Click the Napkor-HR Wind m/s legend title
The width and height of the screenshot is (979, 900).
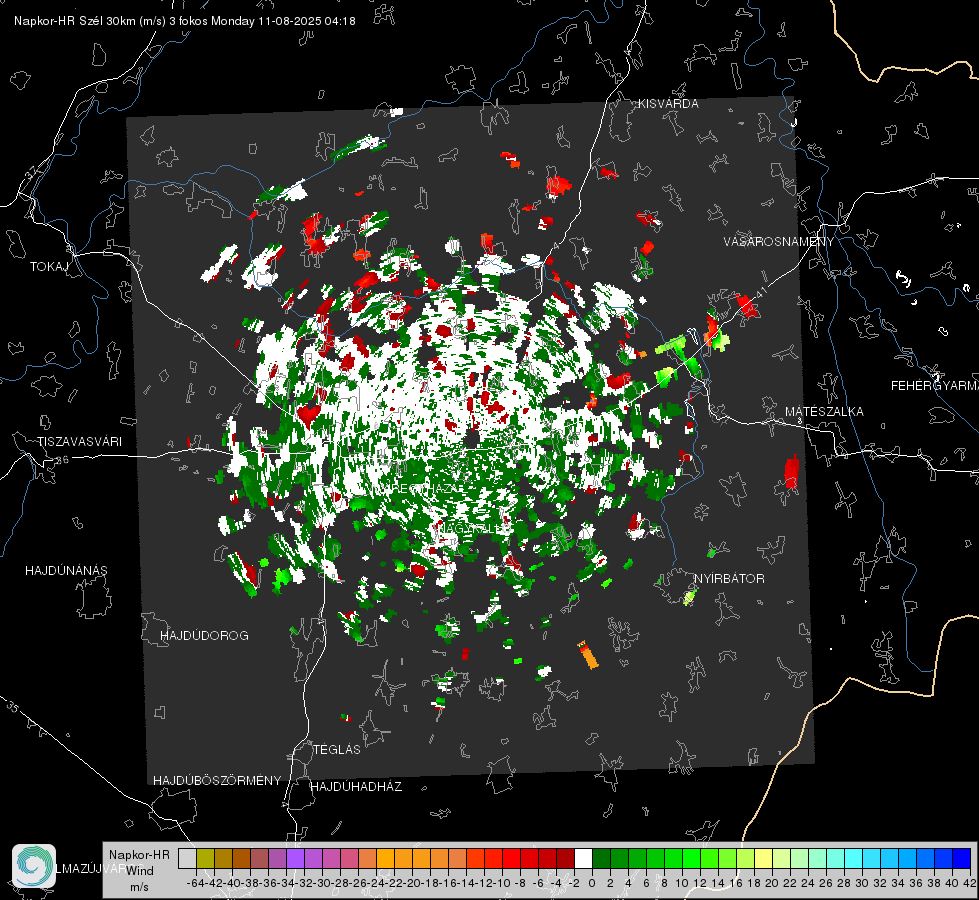pos(139,871)
